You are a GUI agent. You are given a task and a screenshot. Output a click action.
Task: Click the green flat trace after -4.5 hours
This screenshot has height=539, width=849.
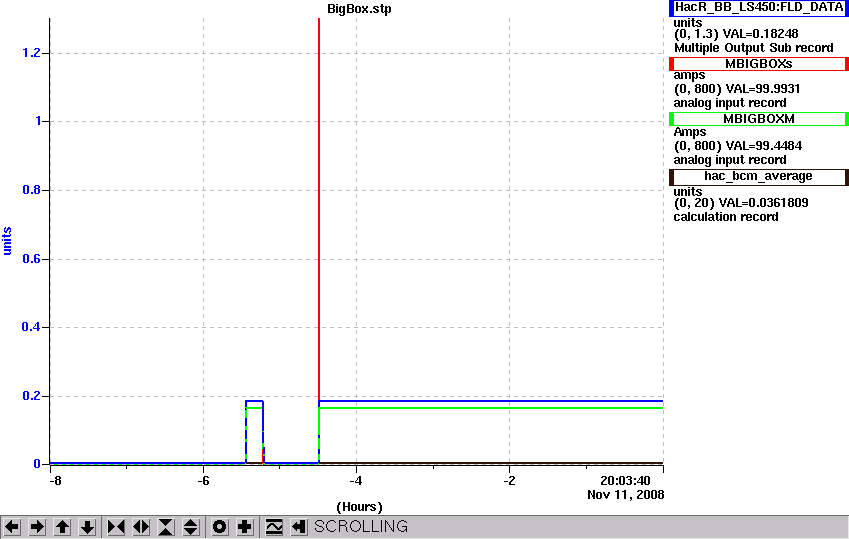pos(491,408)
